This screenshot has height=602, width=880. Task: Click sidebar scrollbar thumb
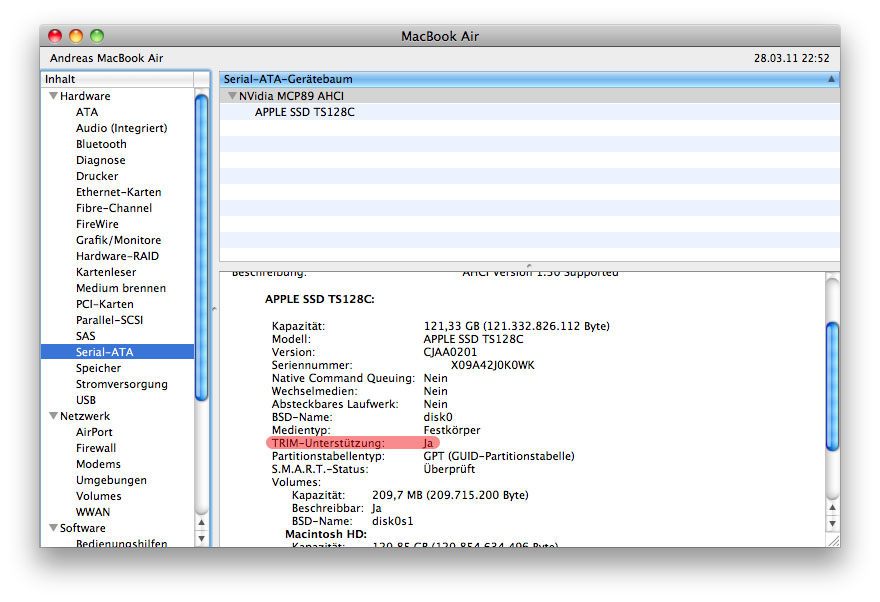[201, 248]
